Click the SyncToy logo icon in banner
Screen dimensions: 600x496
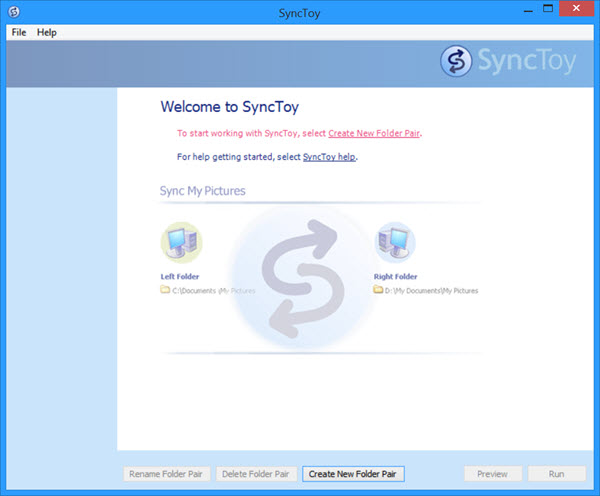pyautogui.click(x=456, y=61)
